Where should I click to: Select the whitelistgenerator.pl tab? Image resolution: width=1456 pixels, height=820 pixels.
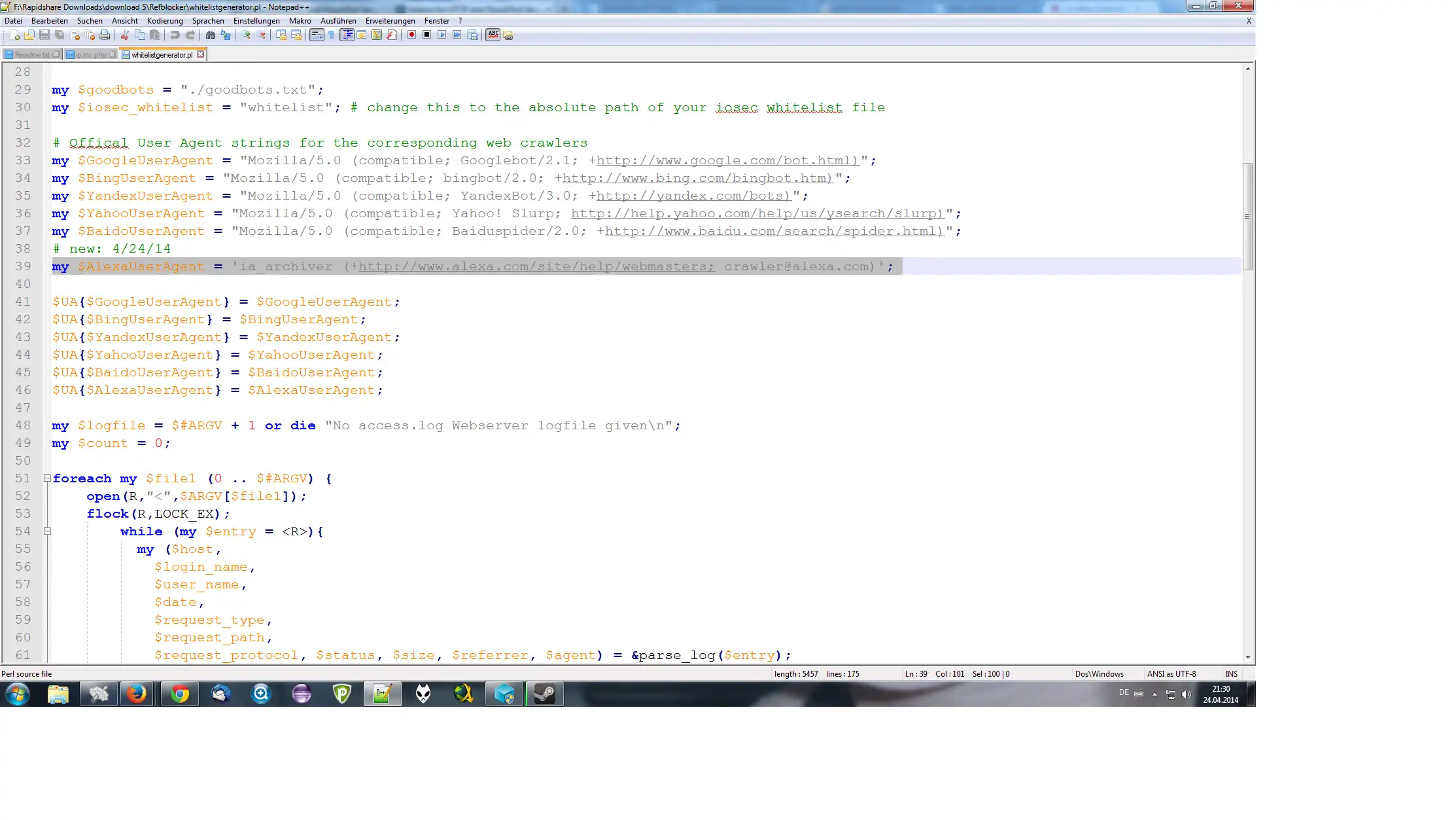pyautogui.click(x=160, y=54)
